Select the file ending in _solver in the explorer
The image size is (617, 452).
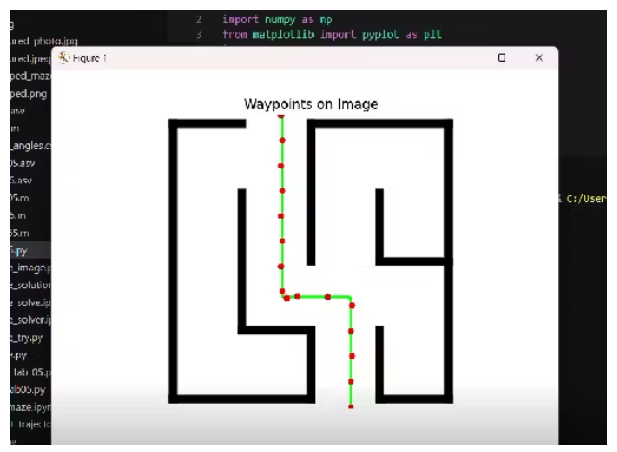(26, 320)
